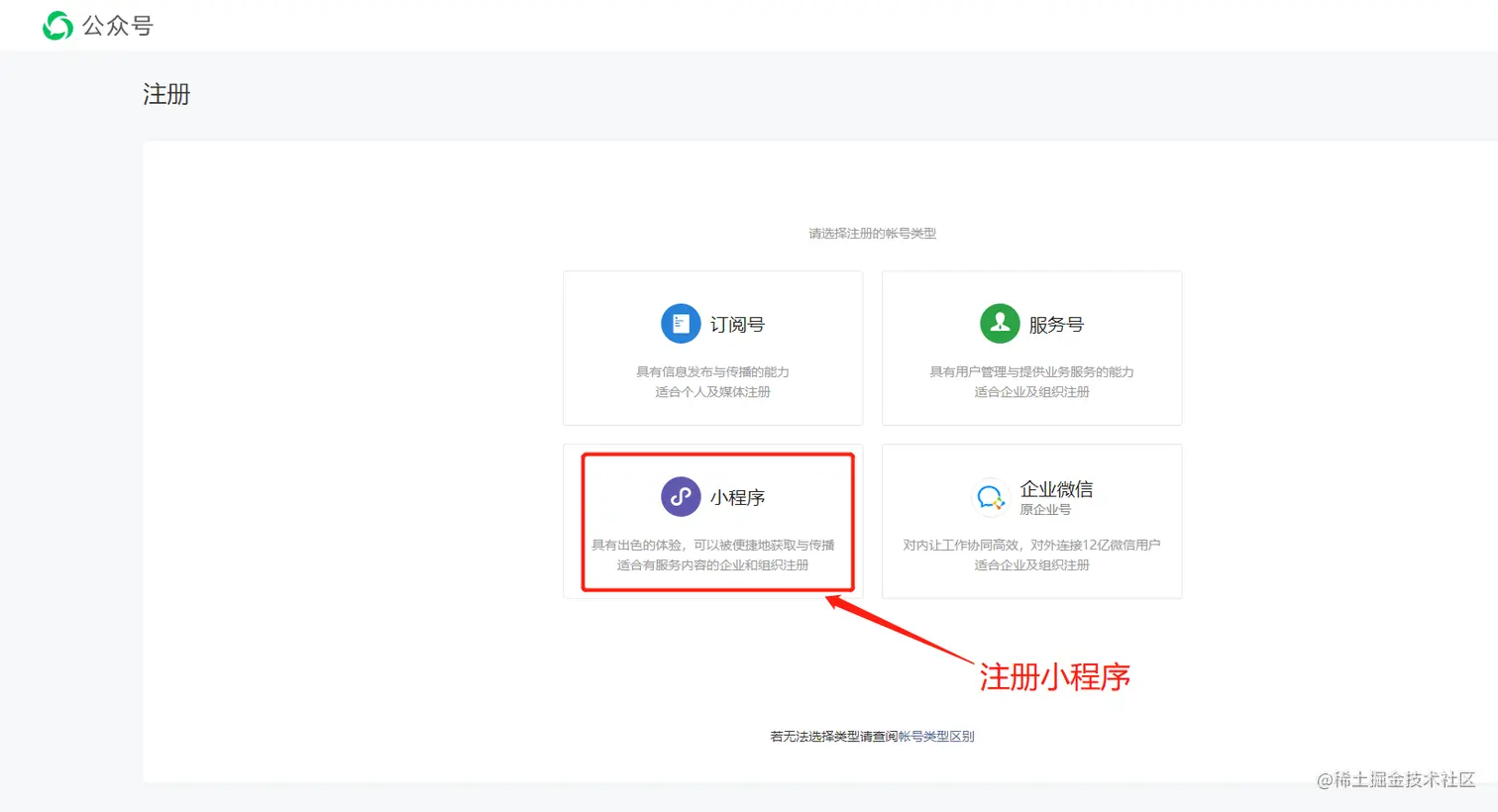Click the 原企业号 subtitle
The height and width of the screenshot is (812, 1498).
(1045, 510)
